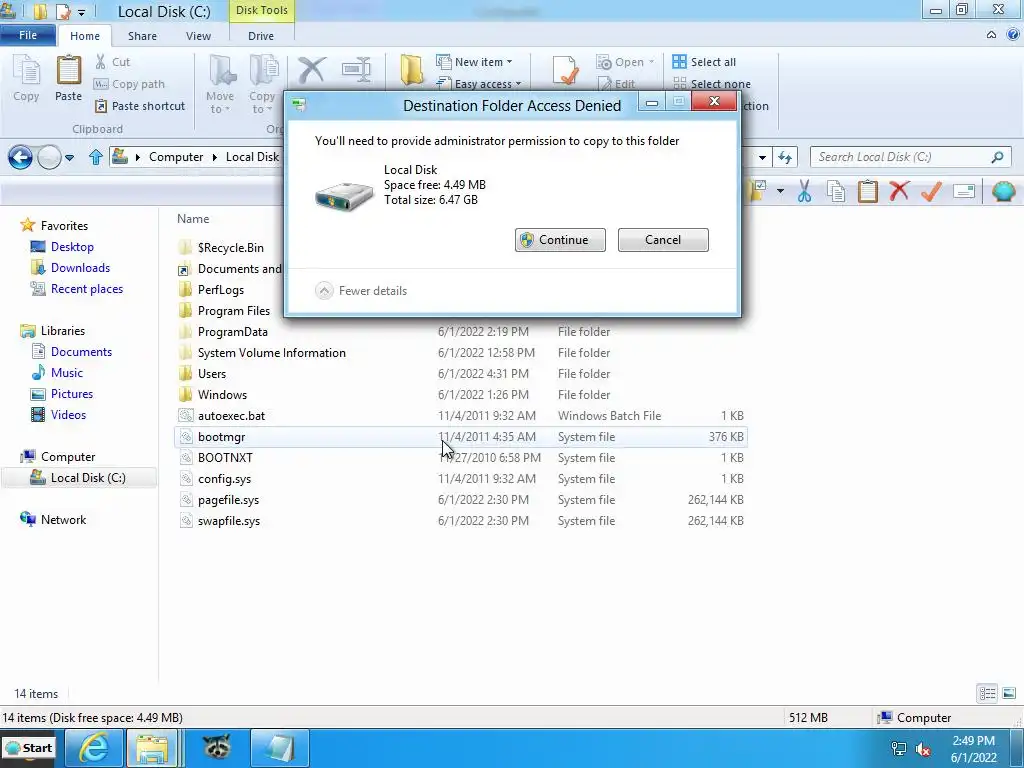
Task: Click the muted volume icon in tray
Action: [x=923, y=750]
